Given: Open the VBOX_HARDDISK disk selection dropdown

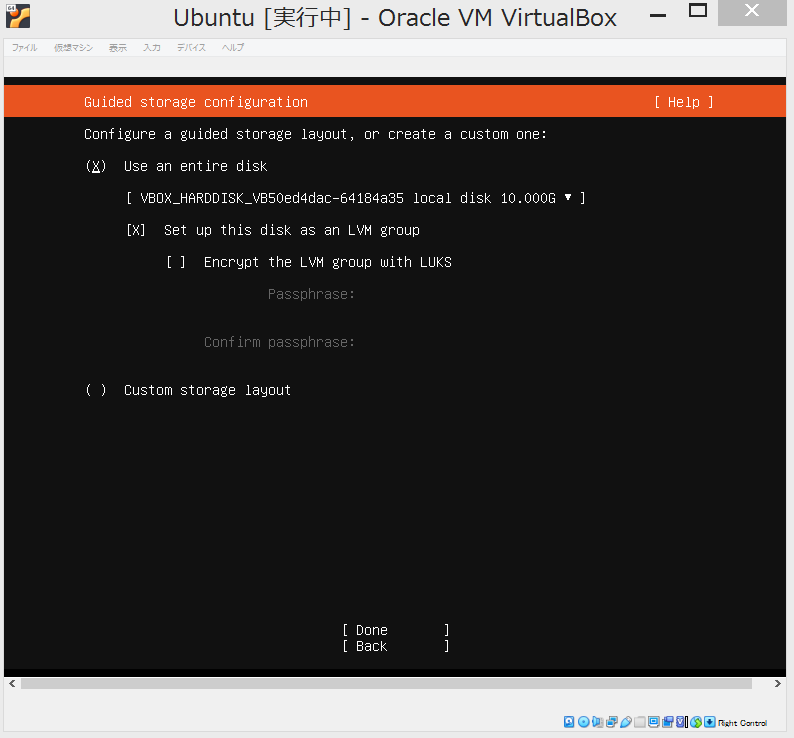Looking at the screenshot, I should coord(355,198).
